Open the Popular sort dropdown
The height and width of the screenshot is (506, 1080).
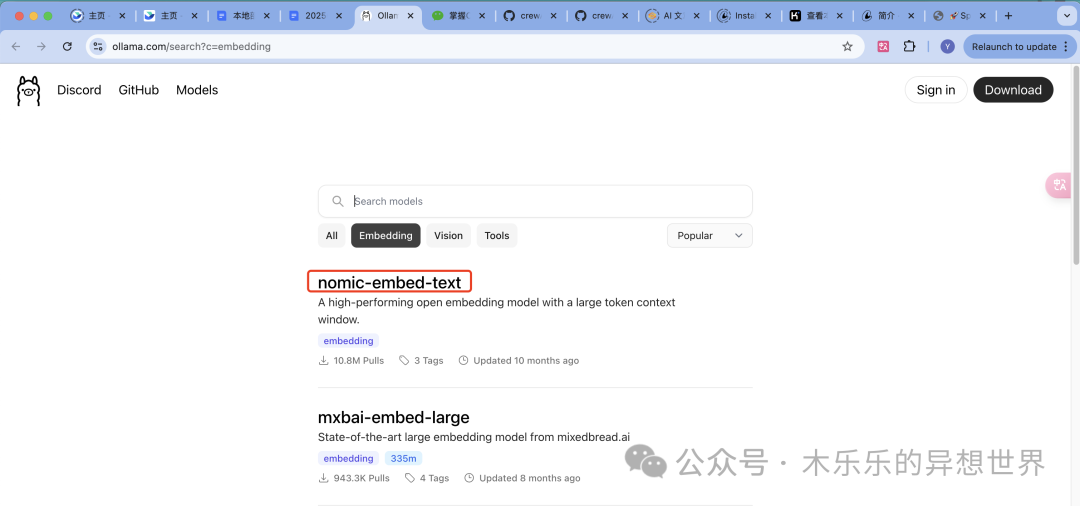(709, 235)
